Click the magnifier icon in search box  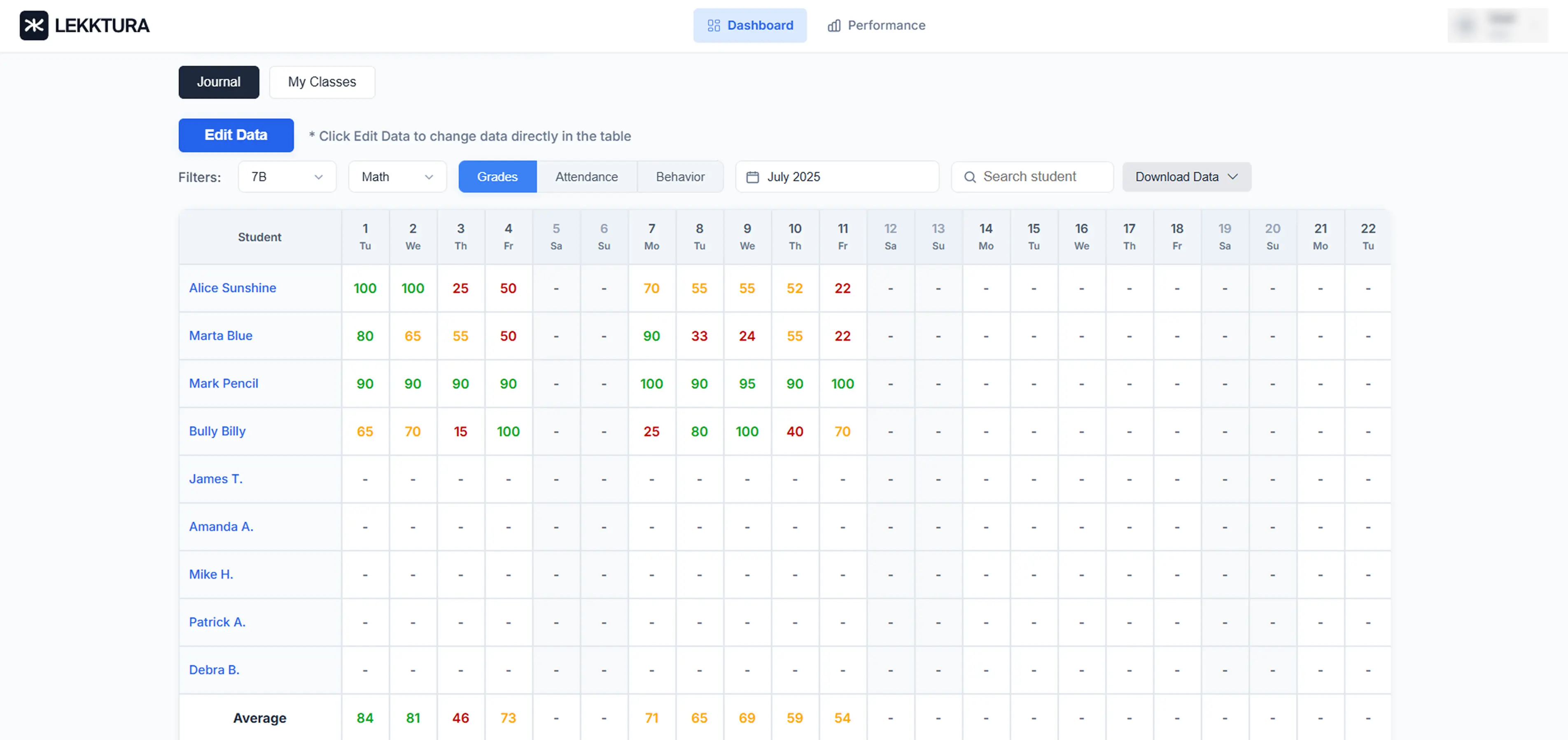coord(970,177)
